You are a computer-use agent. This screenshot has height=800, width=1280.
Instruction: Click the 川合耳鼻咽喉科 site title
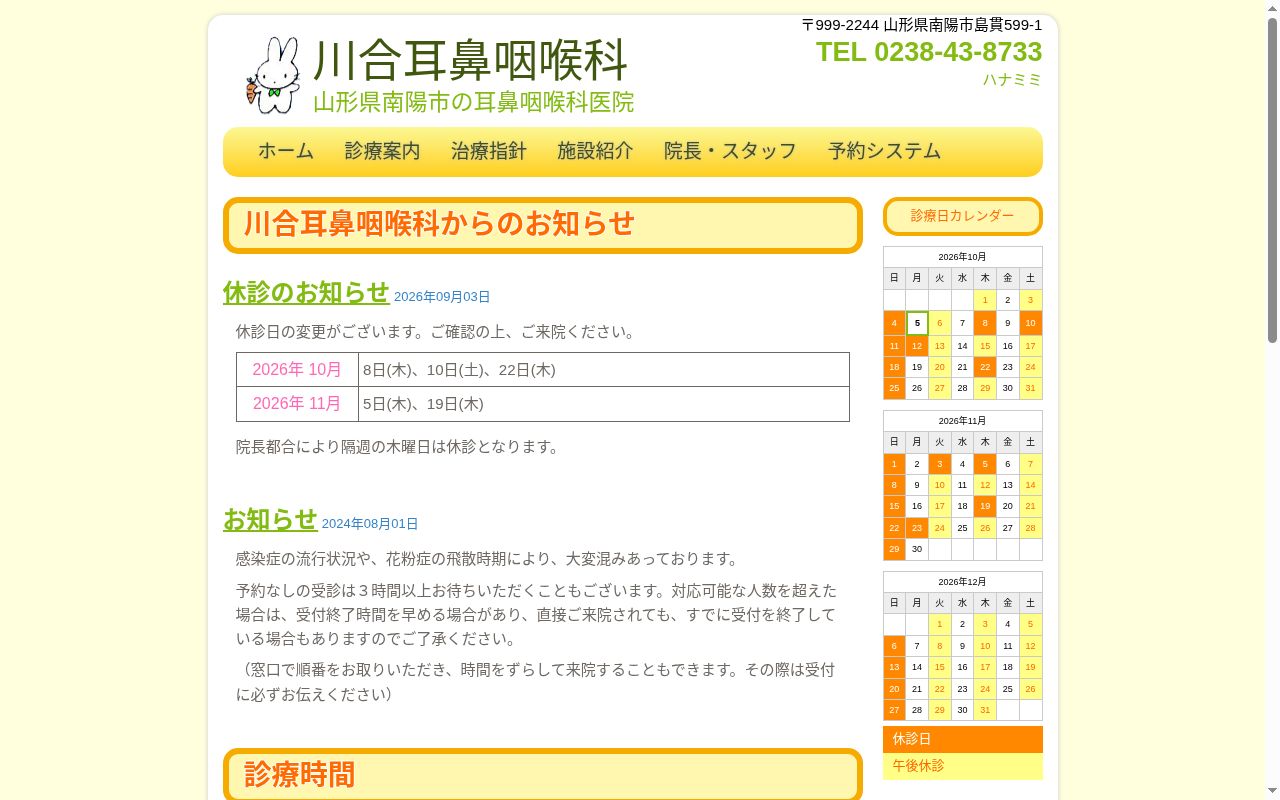pos(470,60)
